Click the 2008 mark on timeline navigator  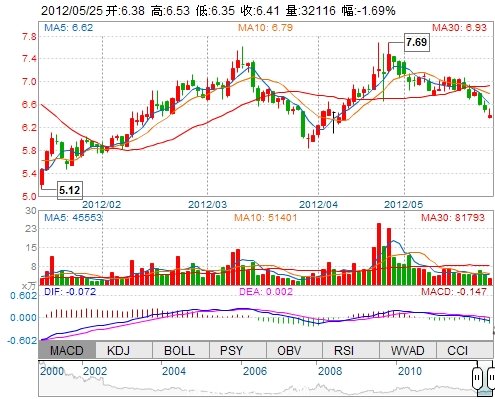coord(330,371)
